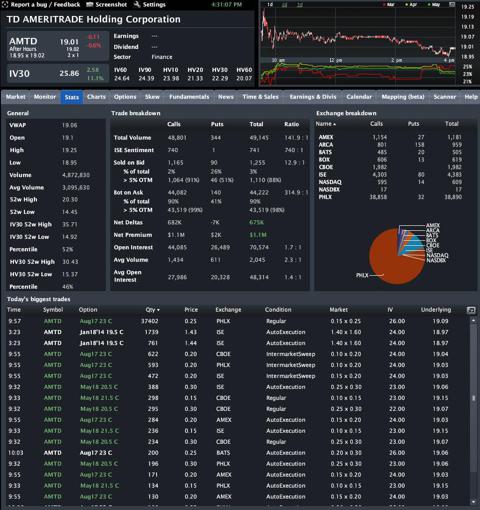
Task: Click the Open Interest row label
Action: point(133,247)
